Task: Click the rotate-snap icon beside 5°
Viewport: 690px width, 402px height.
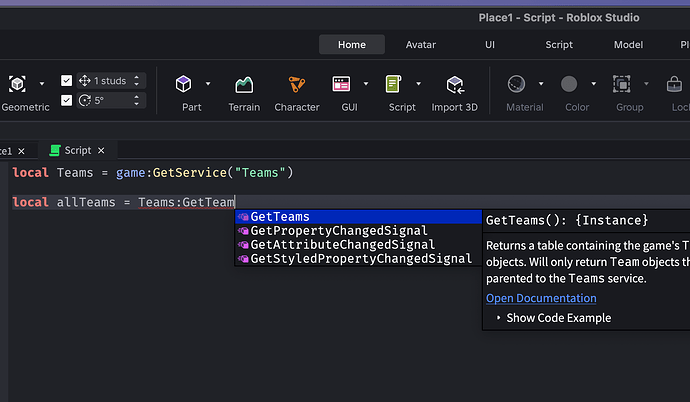Action: point(84,100)
